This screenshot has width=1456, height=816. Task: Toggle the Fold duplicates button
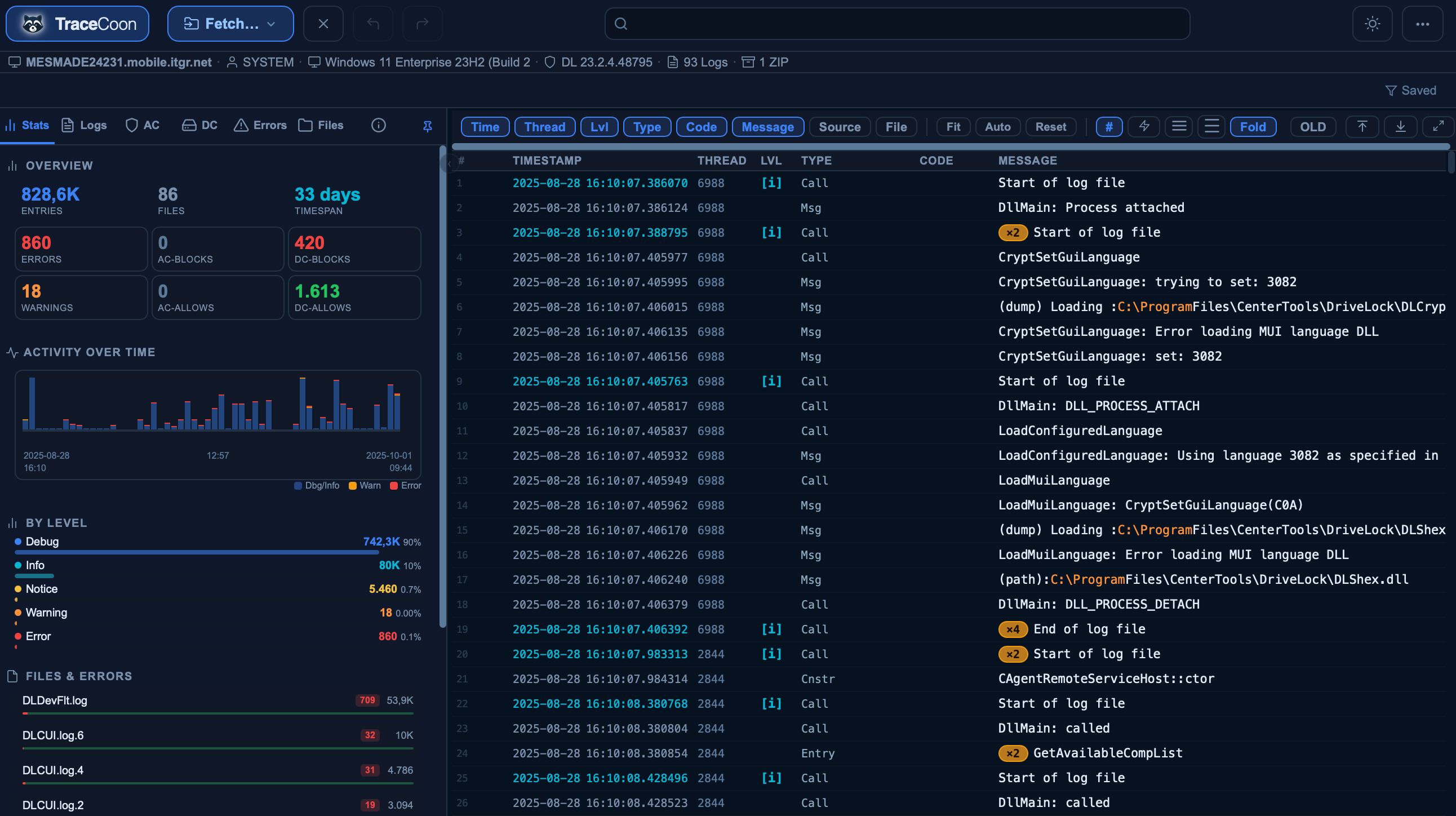[1253, 127]
